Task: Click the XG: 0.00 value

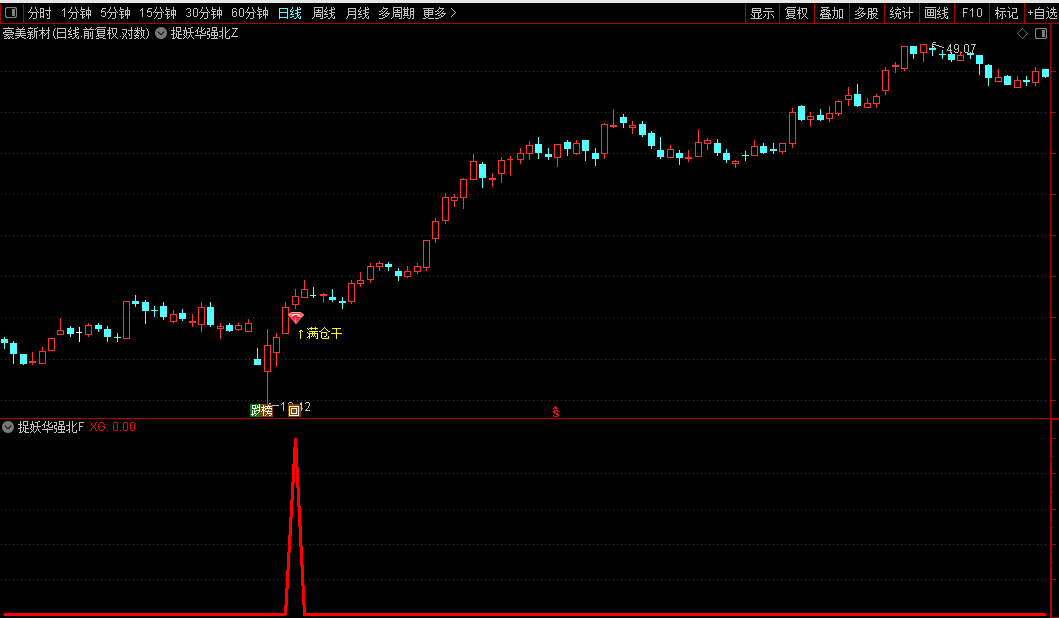Action: click(x=112, y=427)
